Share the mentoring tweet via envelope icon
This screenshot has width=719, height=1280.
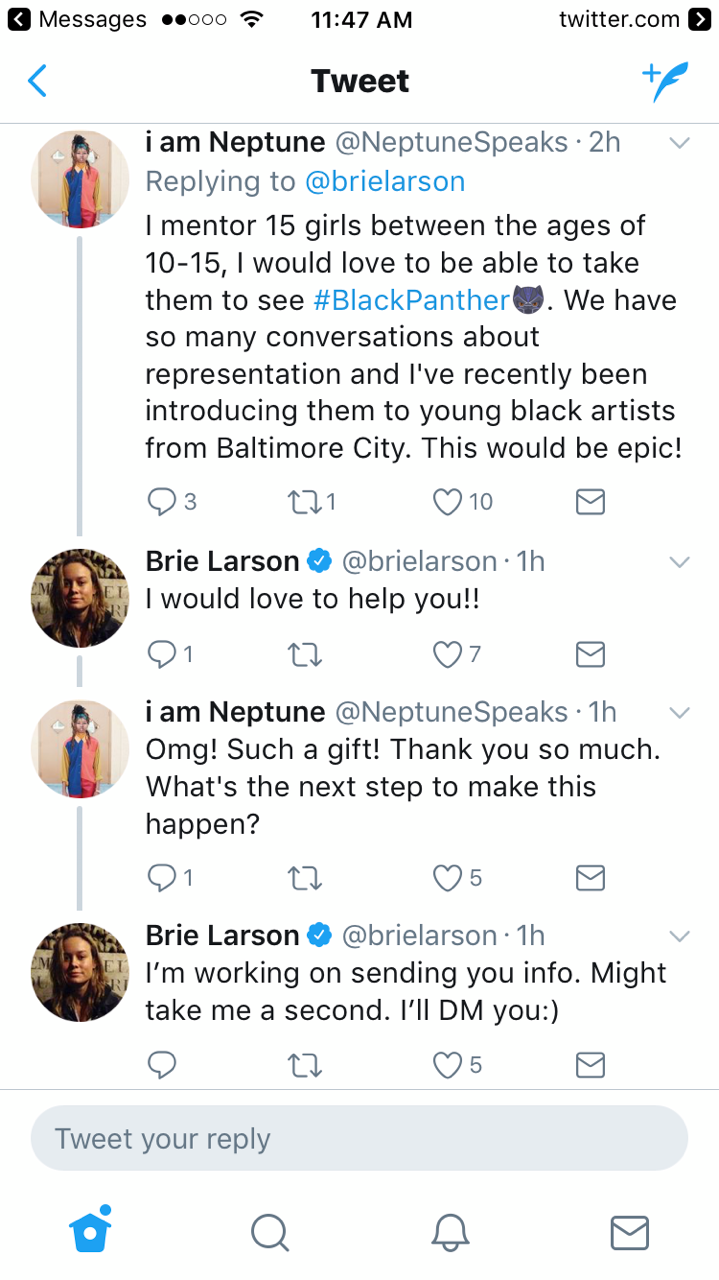(x=591, y=501)
